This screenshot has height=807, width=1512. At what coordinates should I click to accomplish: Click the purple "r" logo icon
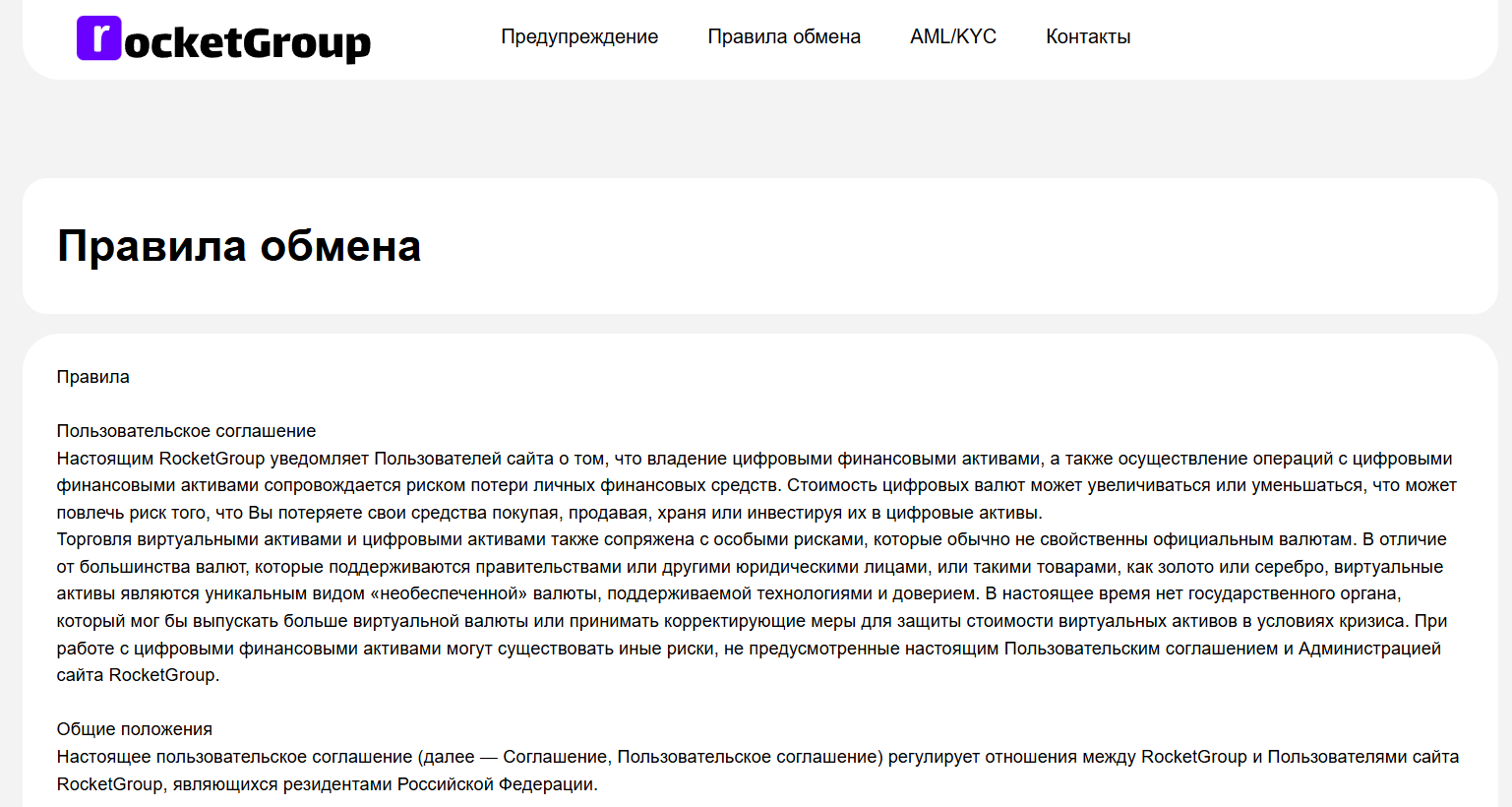pos(99,38)
